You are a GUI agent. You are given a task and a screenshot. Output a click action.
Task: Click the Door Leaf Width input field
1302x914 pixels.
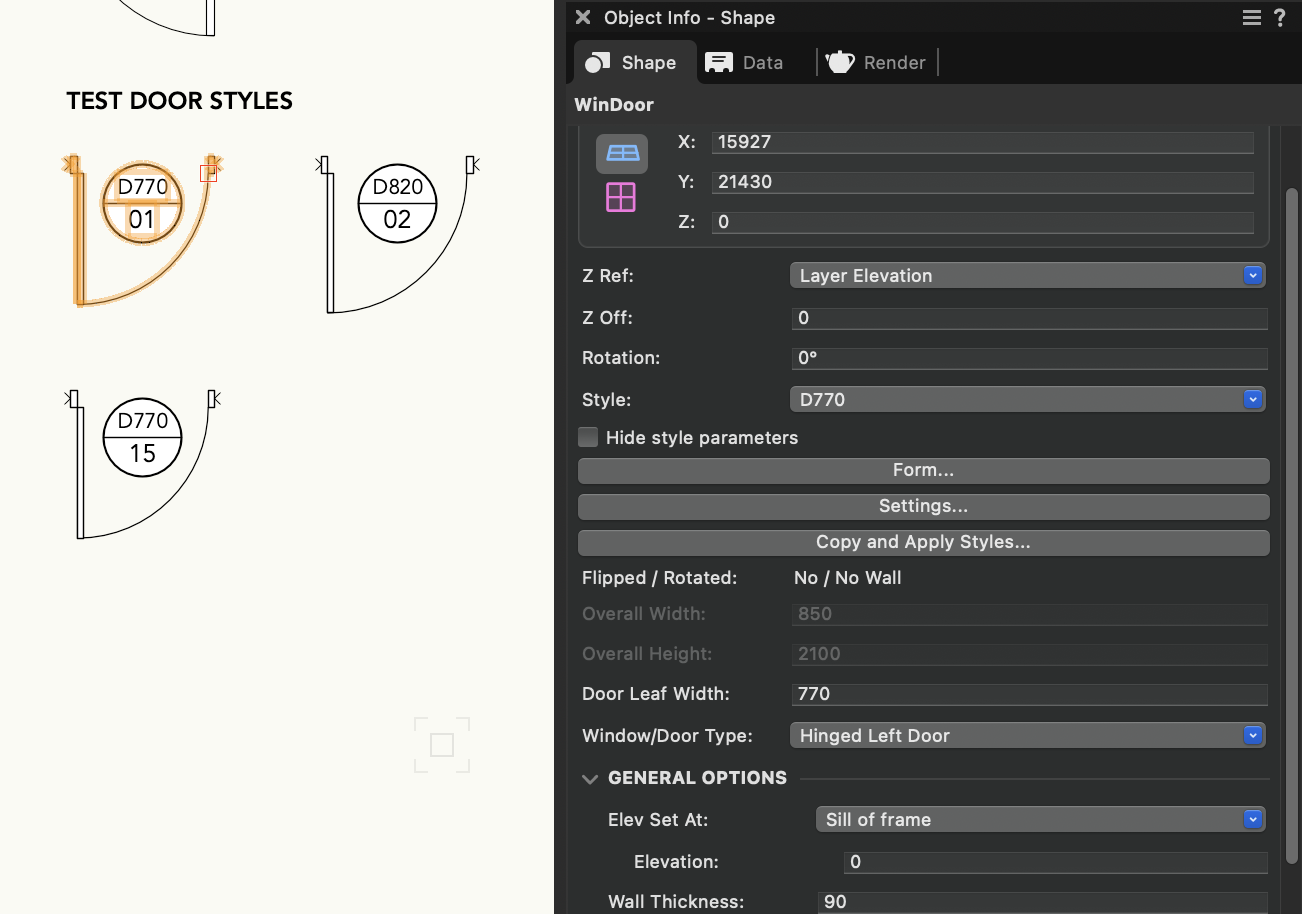[1029, 694]
